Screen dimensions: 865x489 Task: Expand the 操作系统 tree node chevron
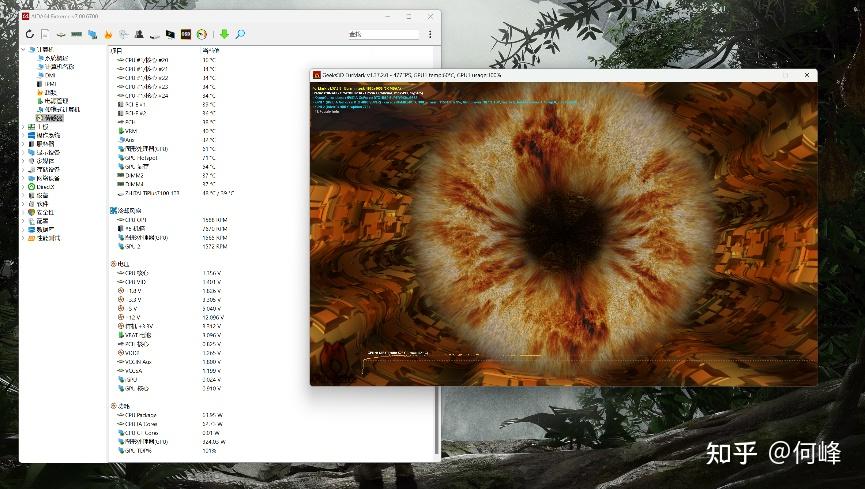click(23, 135)
